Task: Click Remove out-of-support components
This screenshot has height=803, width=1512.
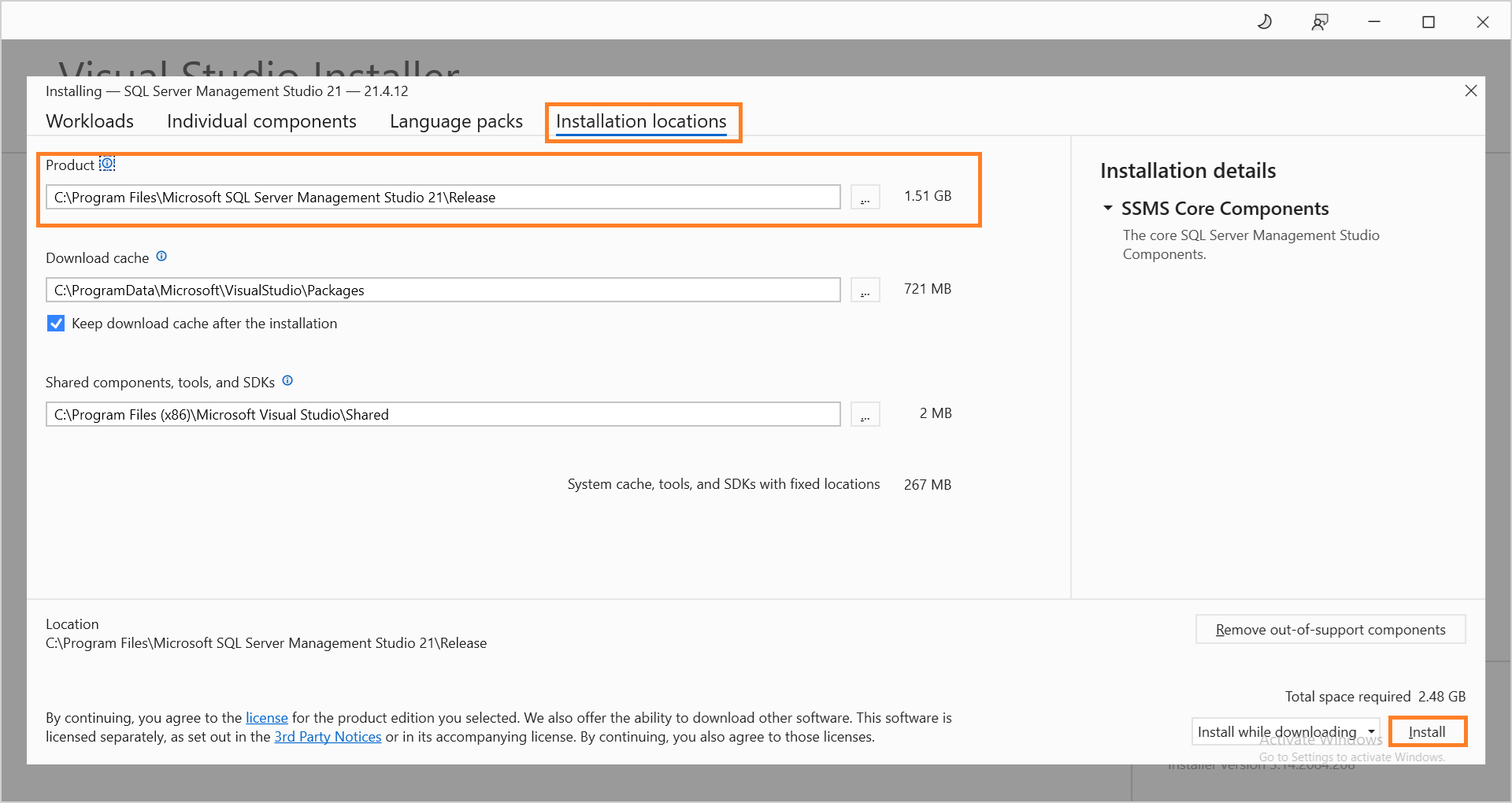Action: point(1330,629)
